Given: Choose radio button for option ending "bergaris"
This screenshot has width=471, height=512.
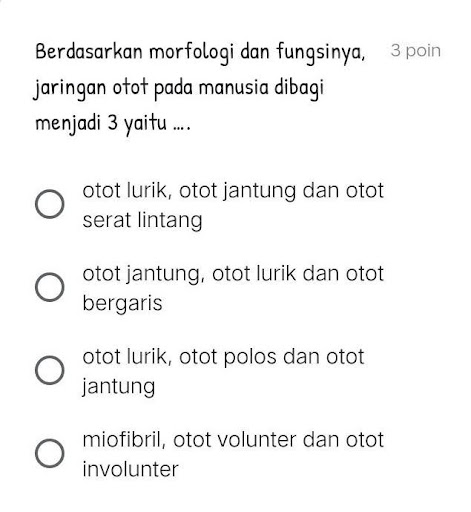Looking at the screenshot, I should pyautogui.click(x=50, y=287).
